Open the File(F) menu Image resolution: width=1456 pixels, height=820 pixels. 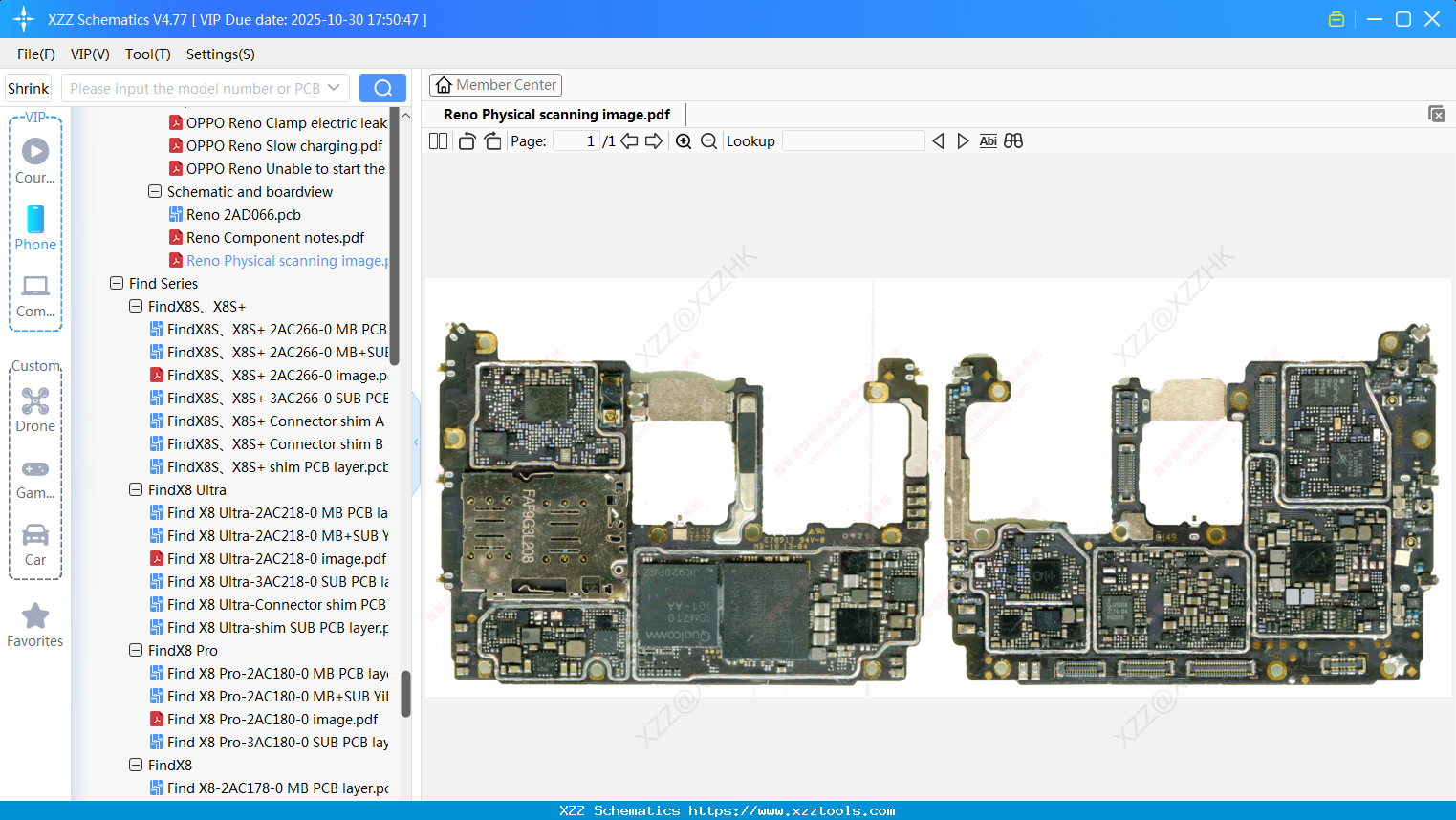click(36, 54)
